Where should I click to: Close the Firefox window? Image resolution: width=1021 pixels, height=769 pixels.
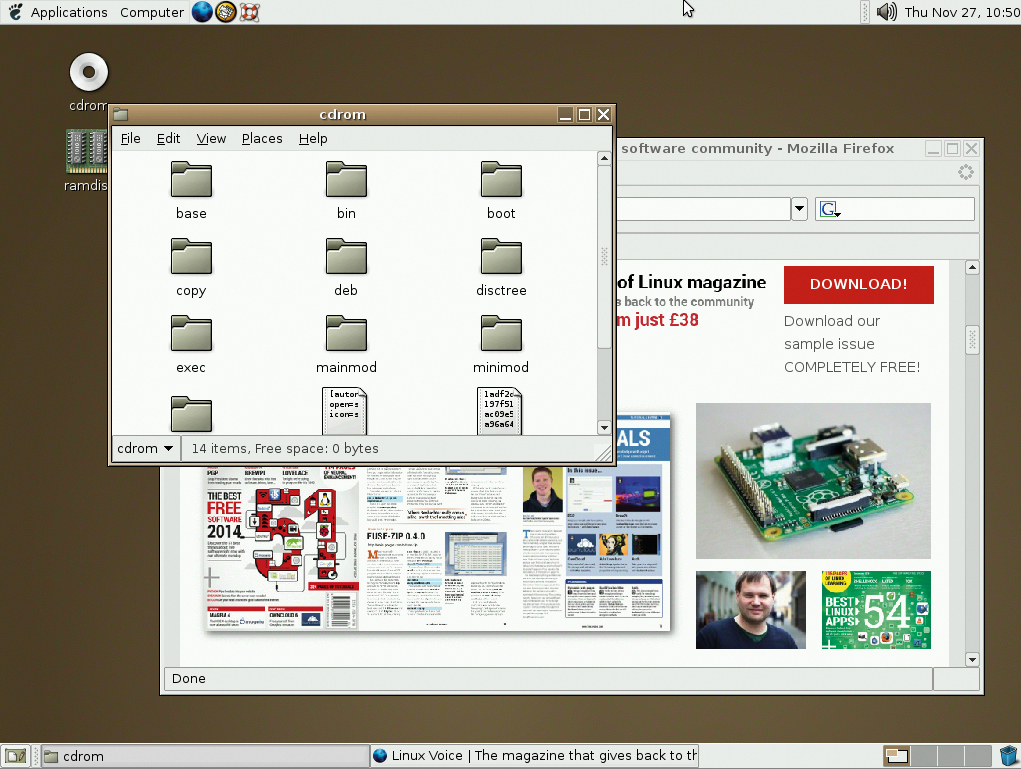(x=972, y=148)
